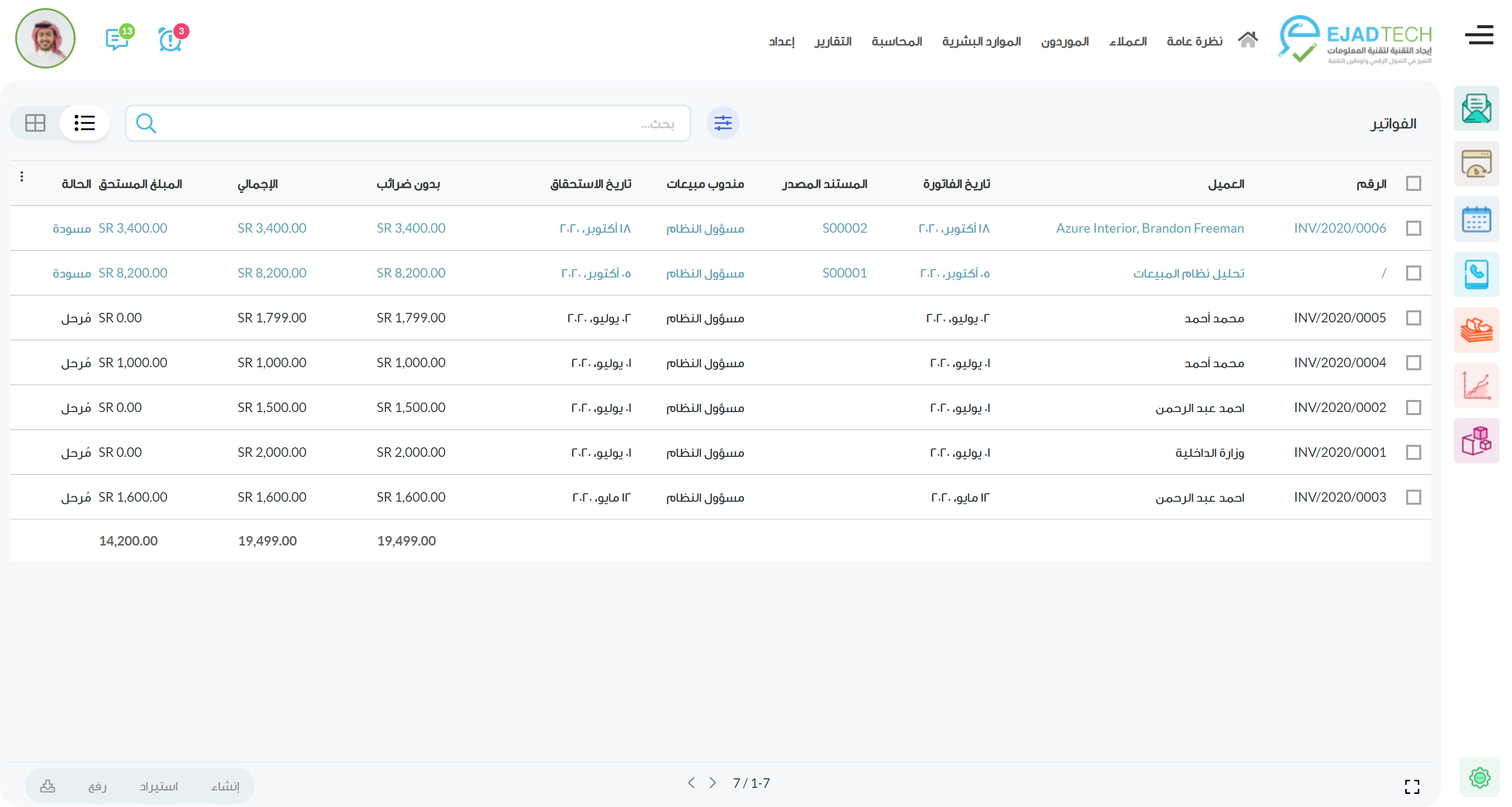Viewport: 1512px width, 807px height.
Task: Switch to grid kanban view
Action: click(35, 122)
